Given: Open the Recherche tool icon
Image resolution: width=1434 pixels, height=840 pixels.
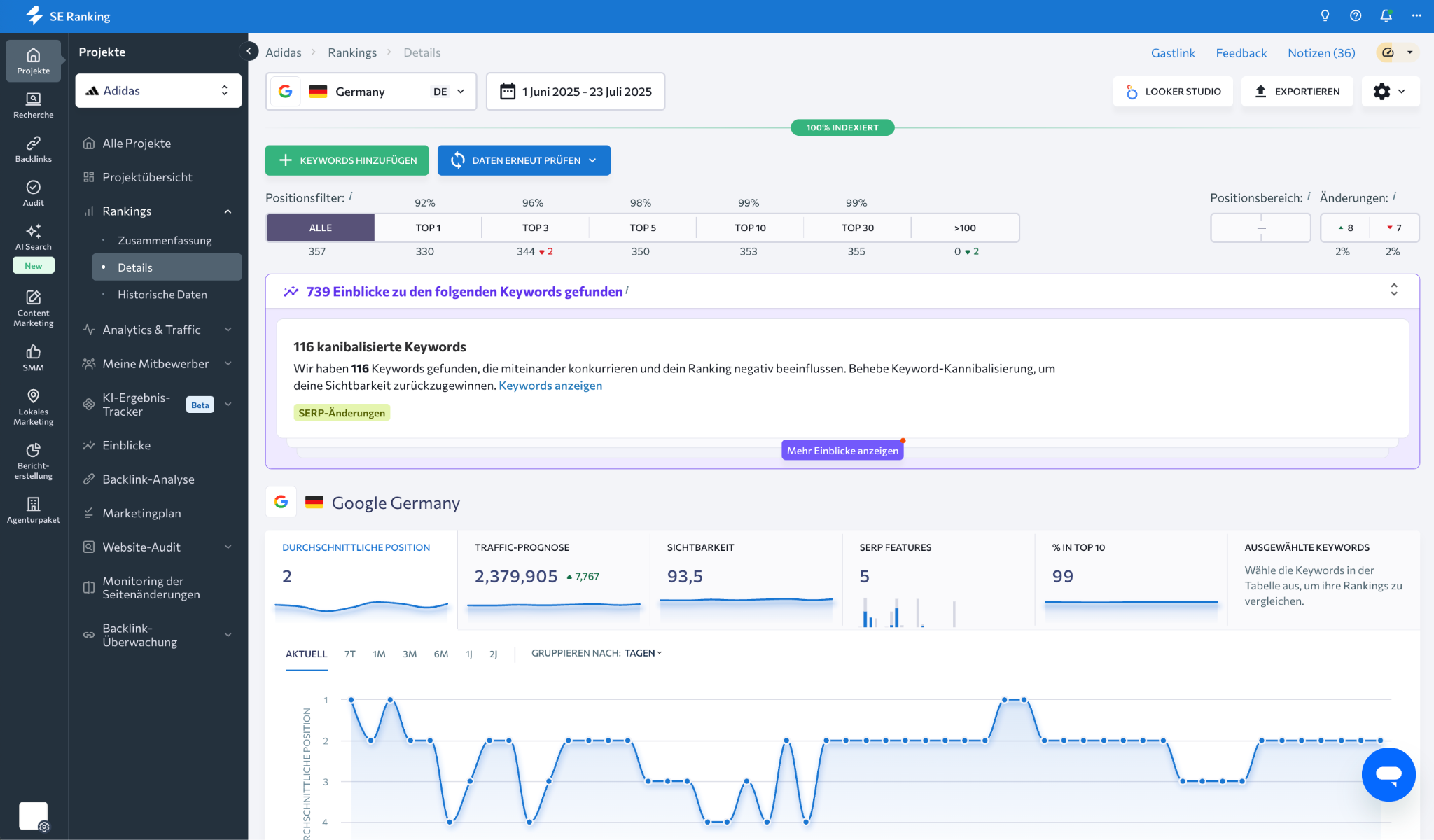Looking at the screenshot, I should click(33, 105).
